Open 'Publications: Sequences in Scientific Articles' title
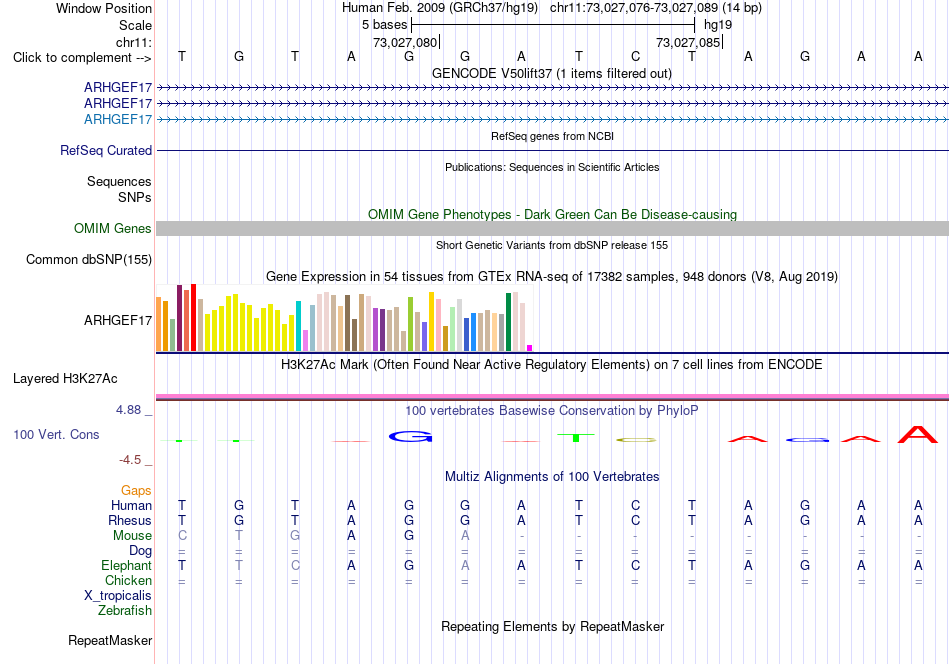Screen dimensions: 950x664 [552, 167]
